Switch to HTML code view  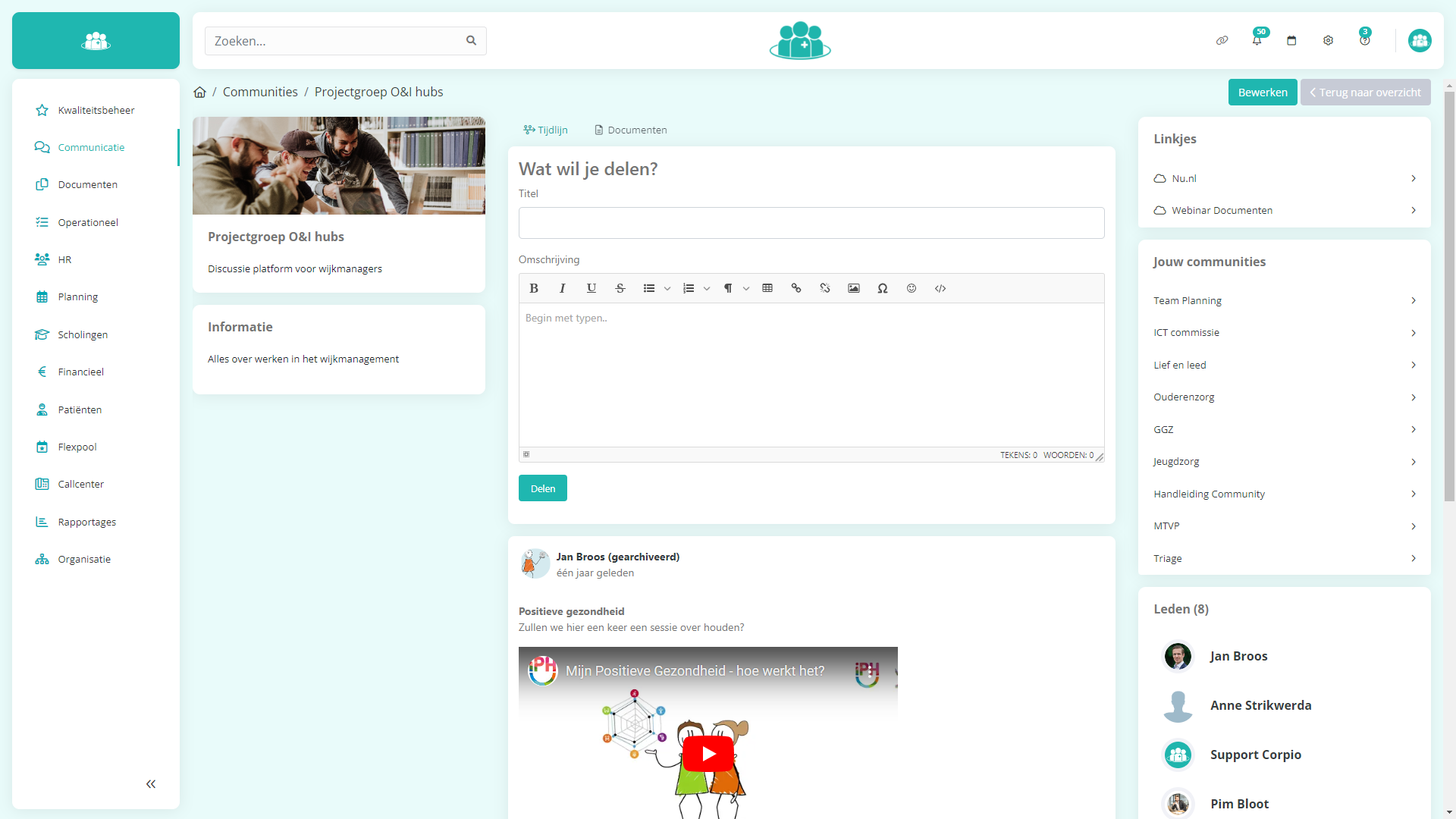pyautogui.click(x=940, y=288)
